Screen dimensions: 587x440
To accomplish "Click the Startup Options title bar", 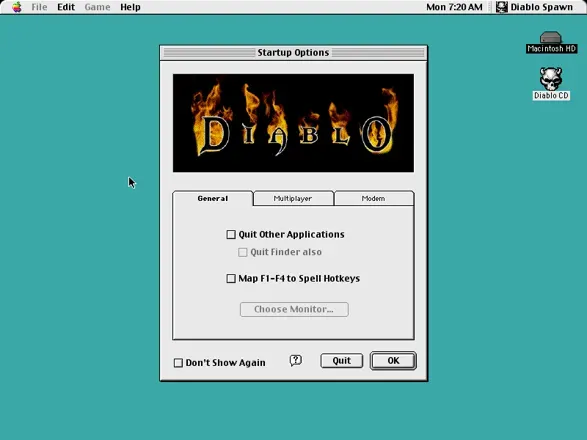I will point(294,52).
